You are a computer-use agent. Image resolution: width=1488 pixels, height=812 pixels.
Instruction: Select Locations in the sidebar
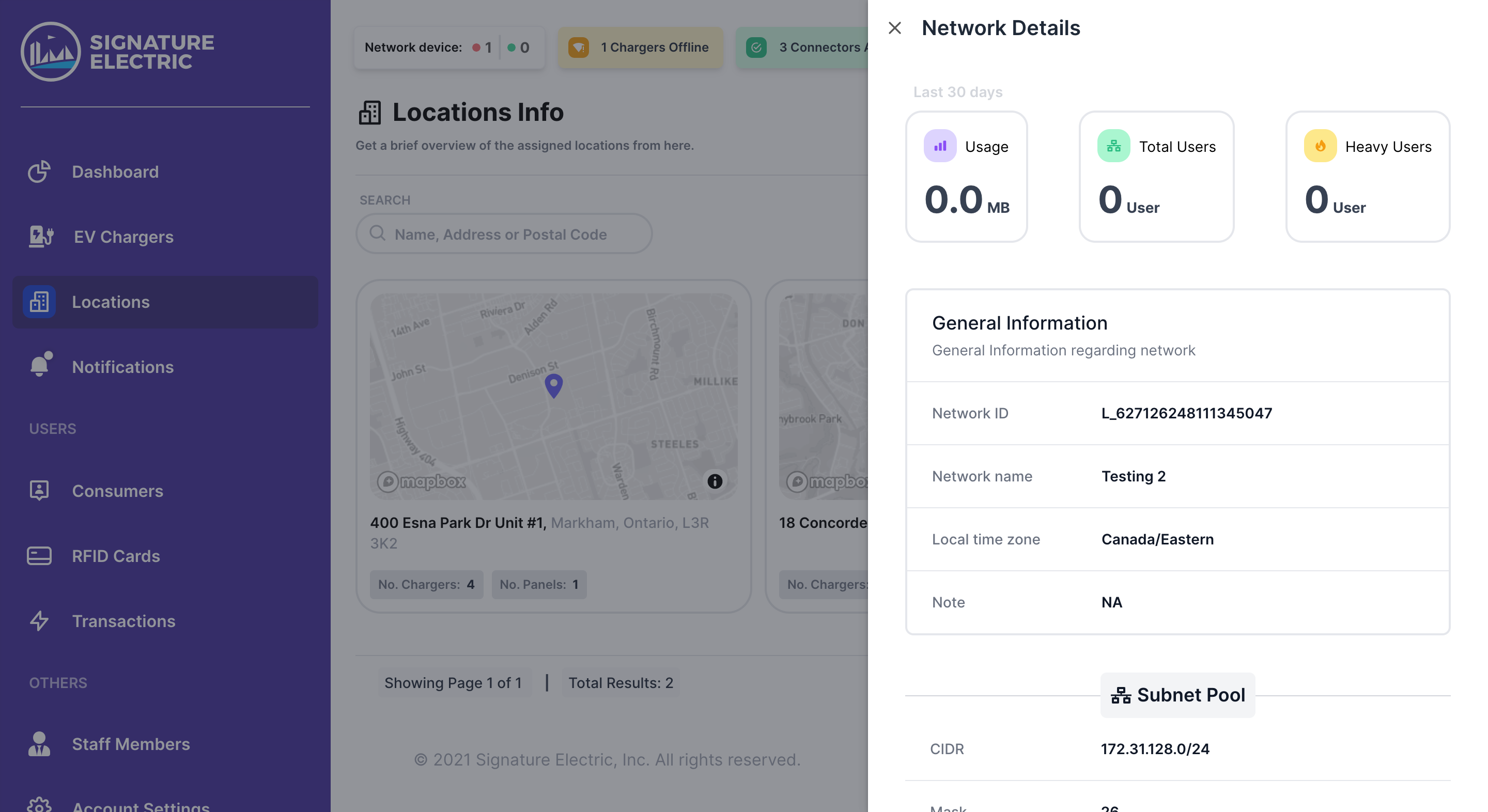tap(165, 302)
